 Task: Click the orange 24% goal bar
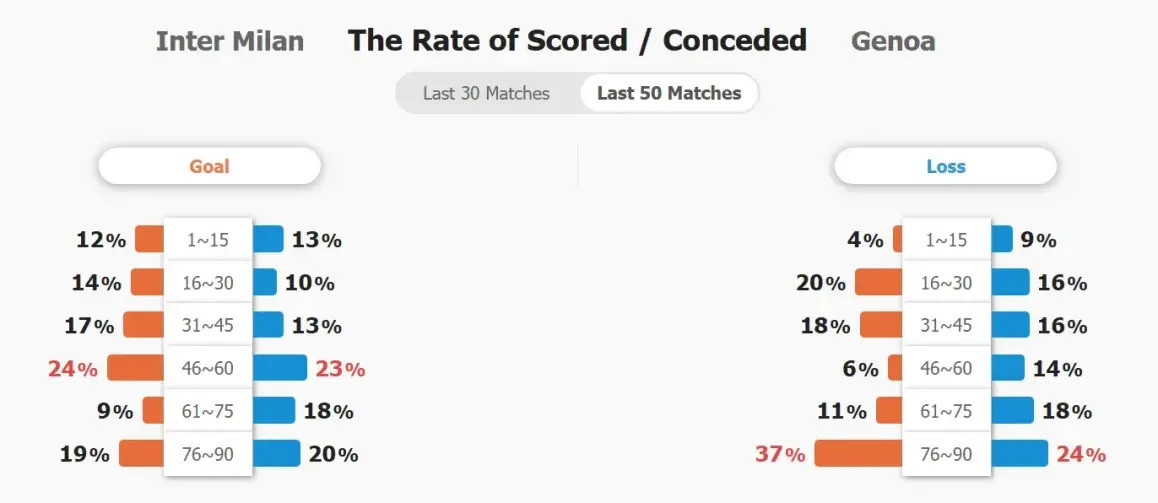pyautogui.click(x=136, y=368)
